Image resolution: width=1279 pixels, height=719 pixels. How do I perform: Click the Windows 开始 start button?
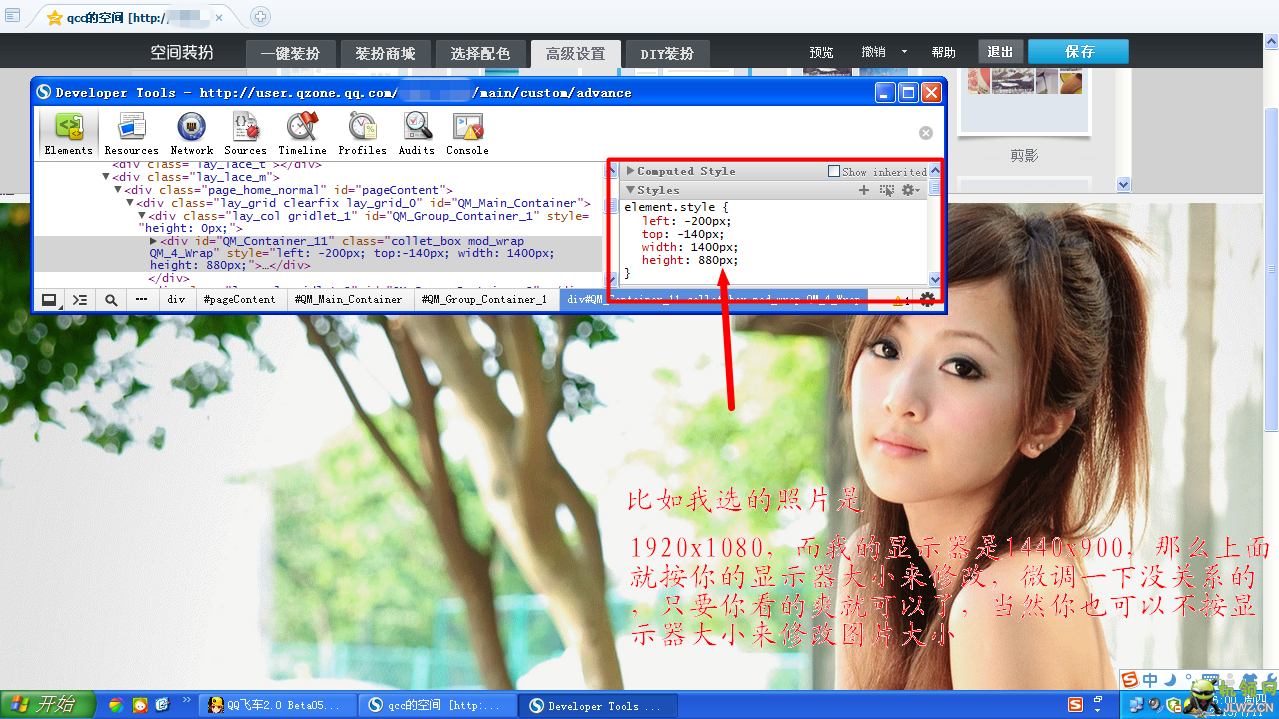tap(46, 704)
